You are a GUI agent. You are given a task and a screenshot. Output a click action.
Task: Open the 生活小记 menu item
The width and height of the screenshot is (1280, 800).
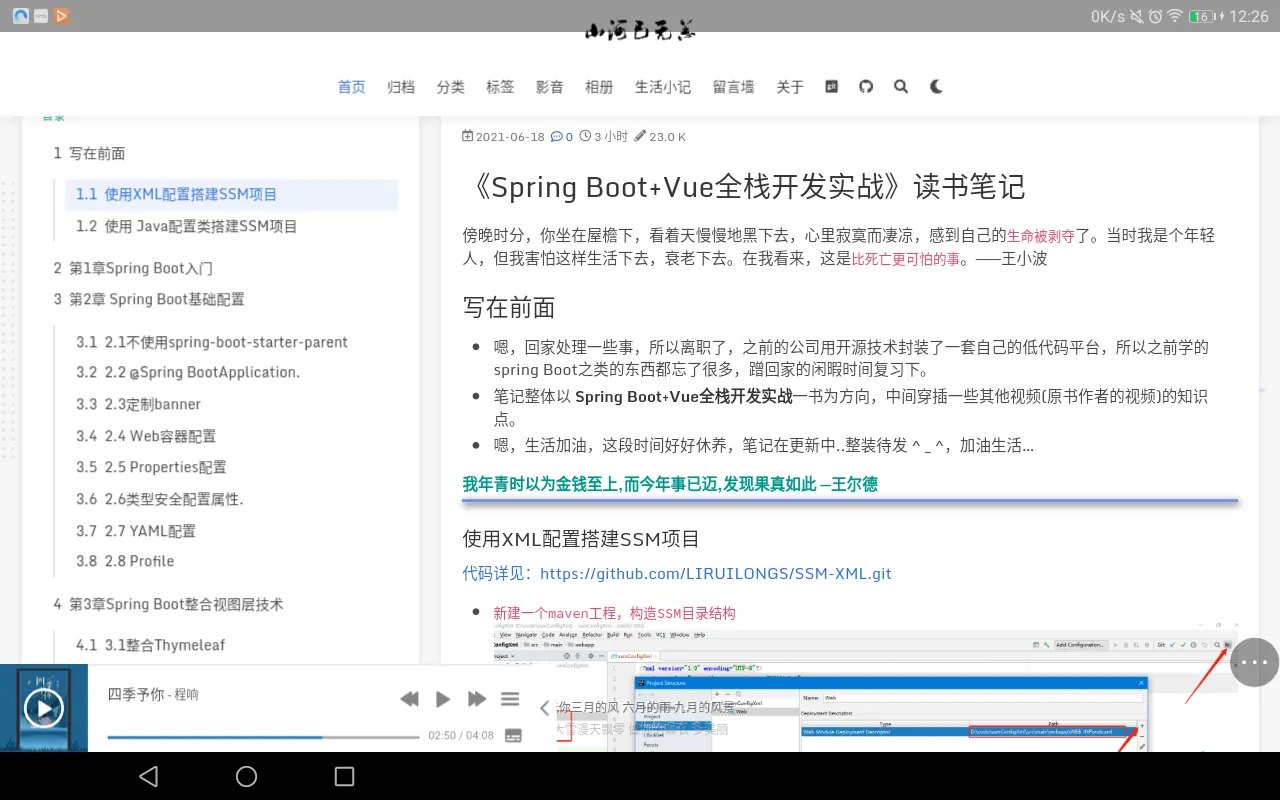(x=663, y=87)
